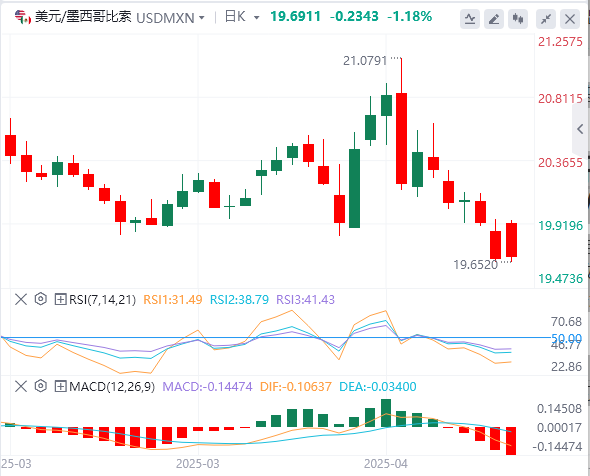Screen dimensions: 590x476
Task: Click the MACD(12,26,9) label
Action: pyautogui.click(x=112, y=386)
